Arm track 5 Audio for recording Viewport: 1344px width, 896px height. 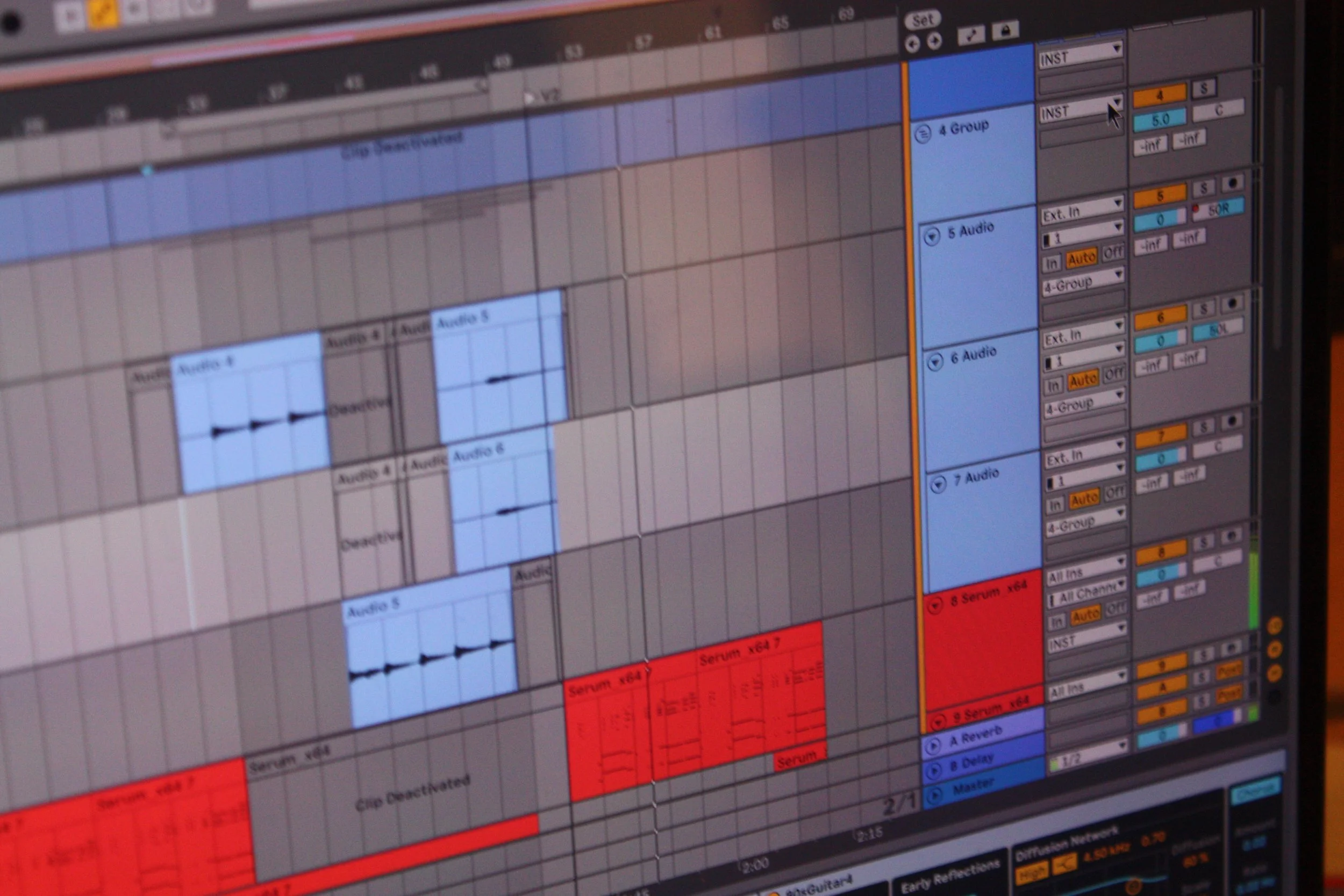point(1233,183)
